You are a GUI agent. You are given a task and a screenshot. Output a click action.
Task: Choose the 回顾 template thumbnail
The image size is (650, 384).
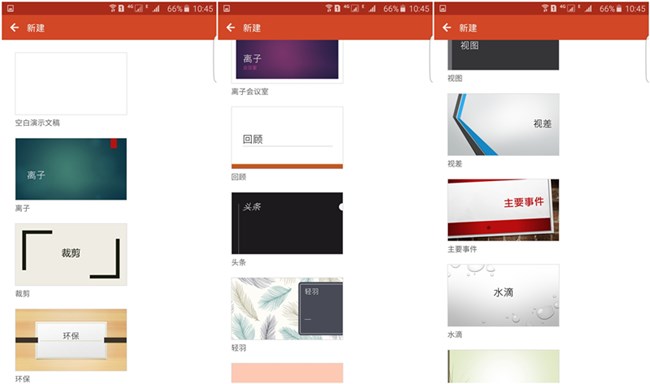point(287,138)
